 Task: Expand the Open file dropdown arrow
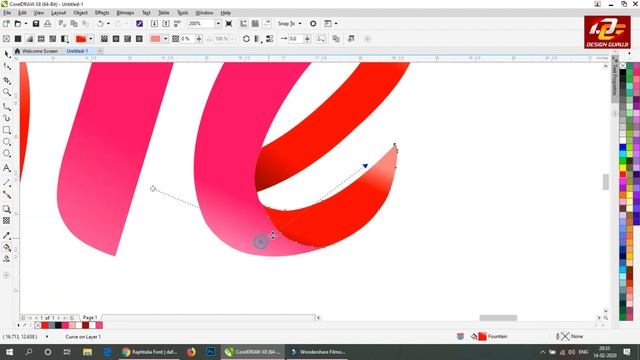click(x=26, y=24)
